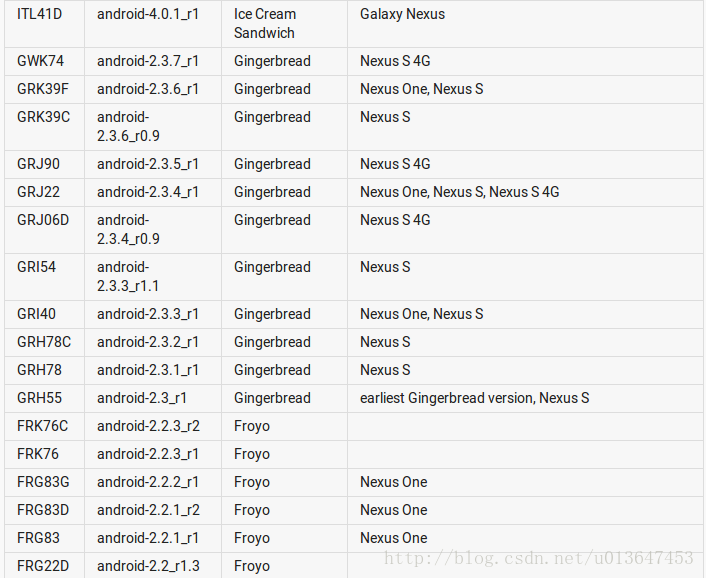This screenshot has height=578, width=706.
Task: Click the android-2.3.7_r1 tag
Action: (148, 61)
